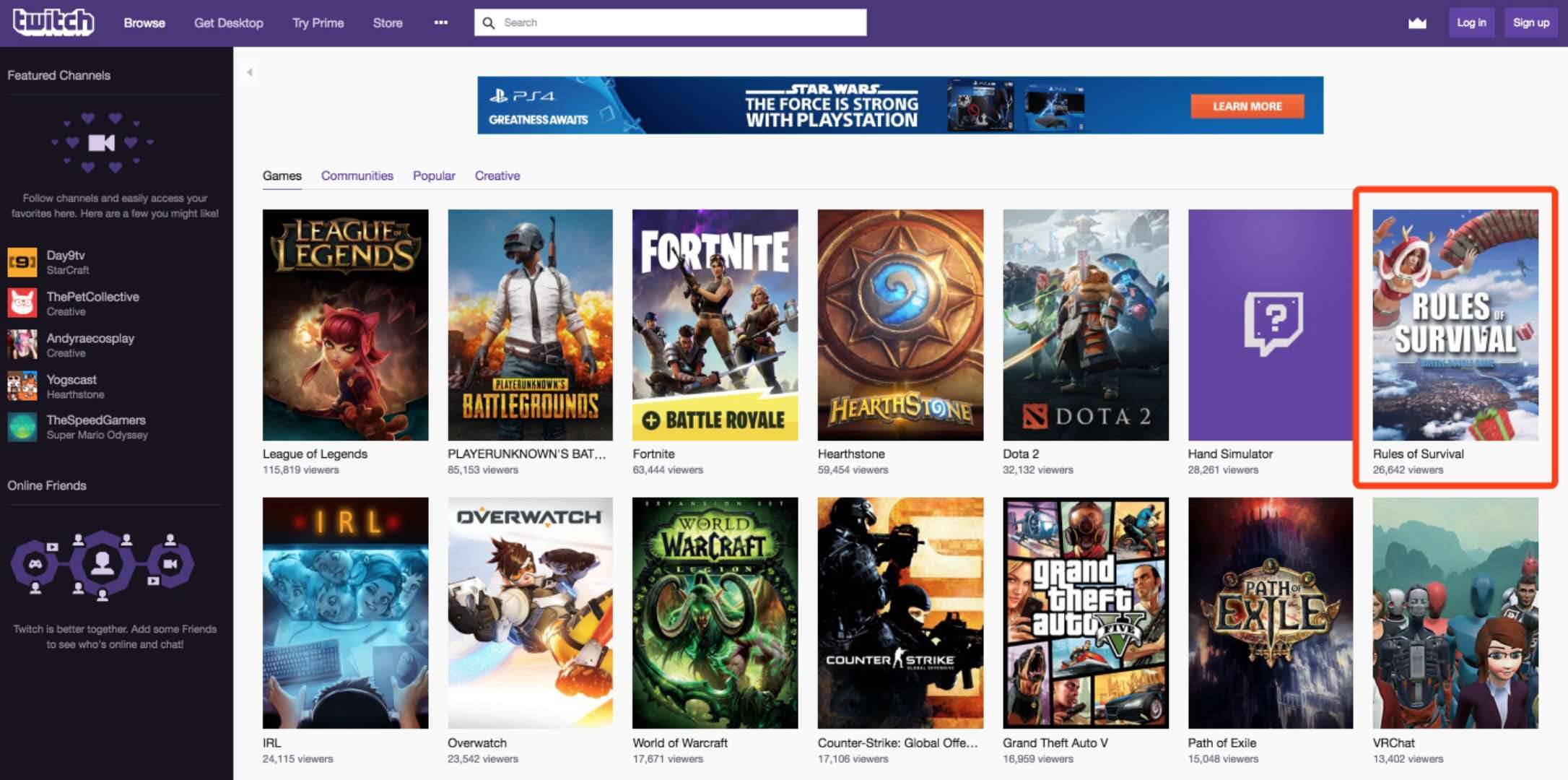Click the Twitch logo
The height and width of the screenshot is (780, 1568).
[x=53, y=22]
